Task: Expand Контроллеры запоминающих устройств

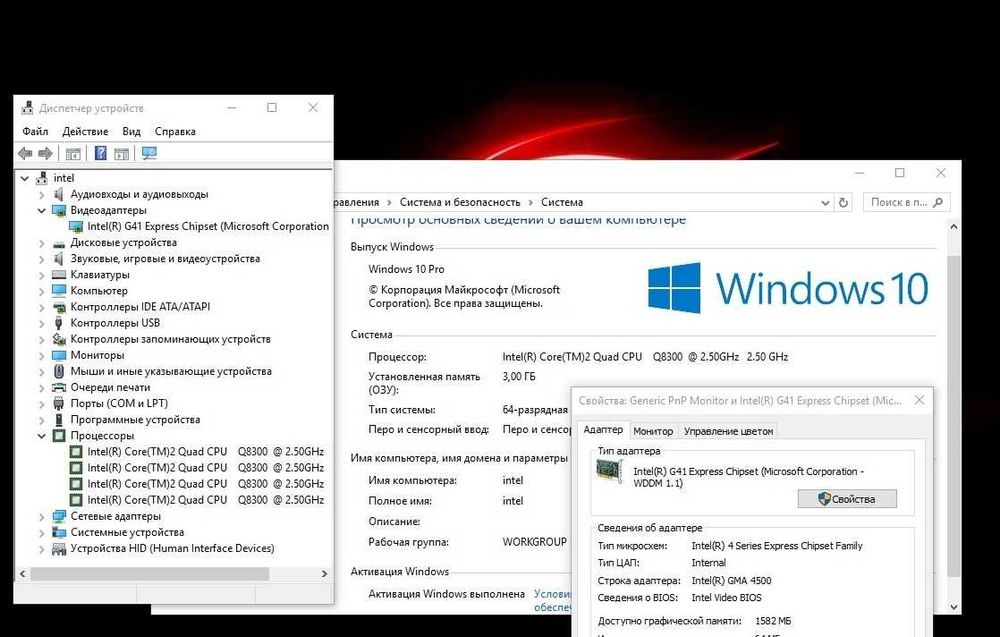Action: [x=41, y=339]
